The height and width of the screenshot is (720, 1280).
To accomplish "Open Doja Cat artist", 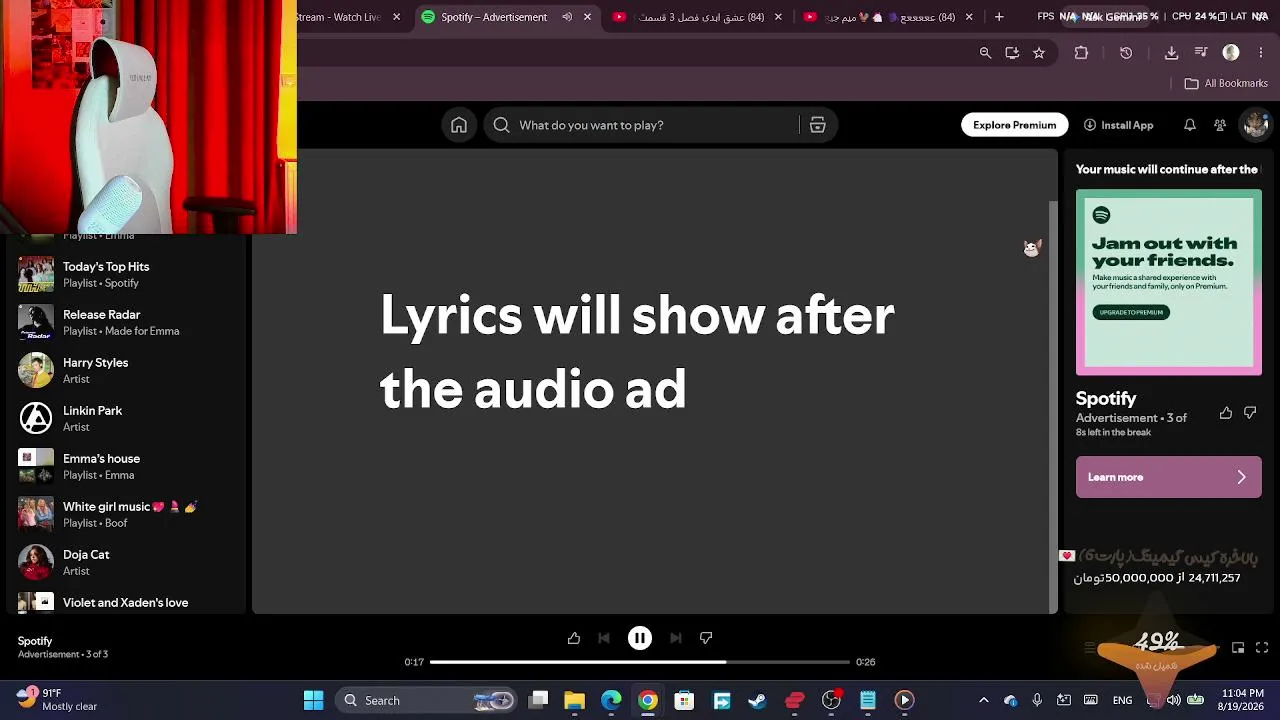I will click(124, 562).
